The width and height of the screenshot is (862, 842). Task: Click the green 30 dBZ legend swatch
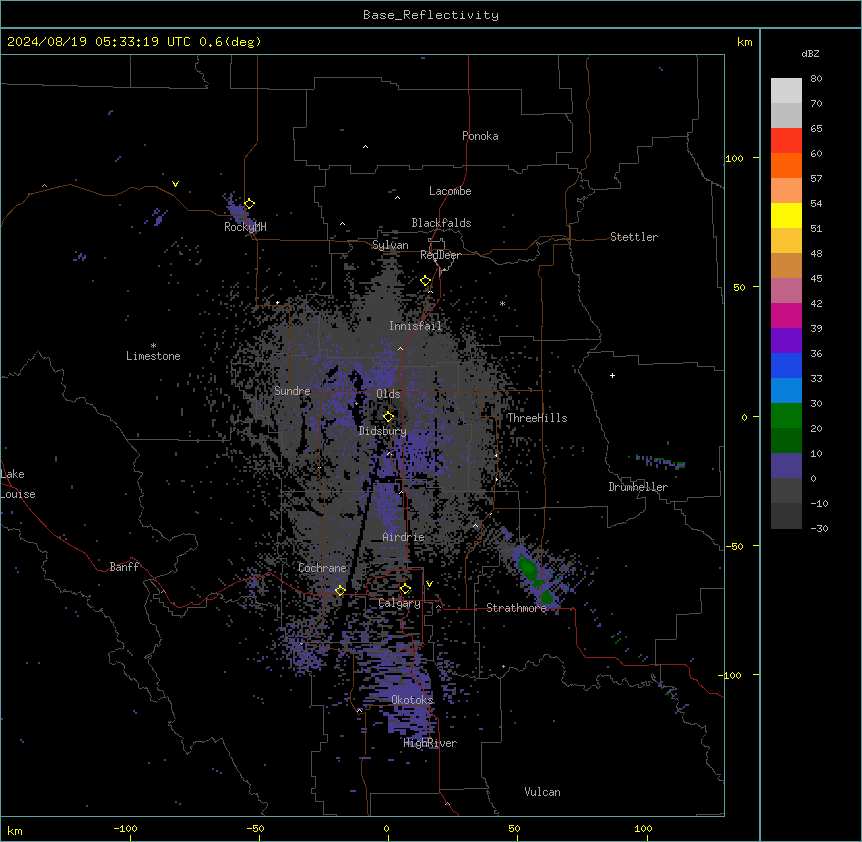pyautogui.click(x=786, y=416)
